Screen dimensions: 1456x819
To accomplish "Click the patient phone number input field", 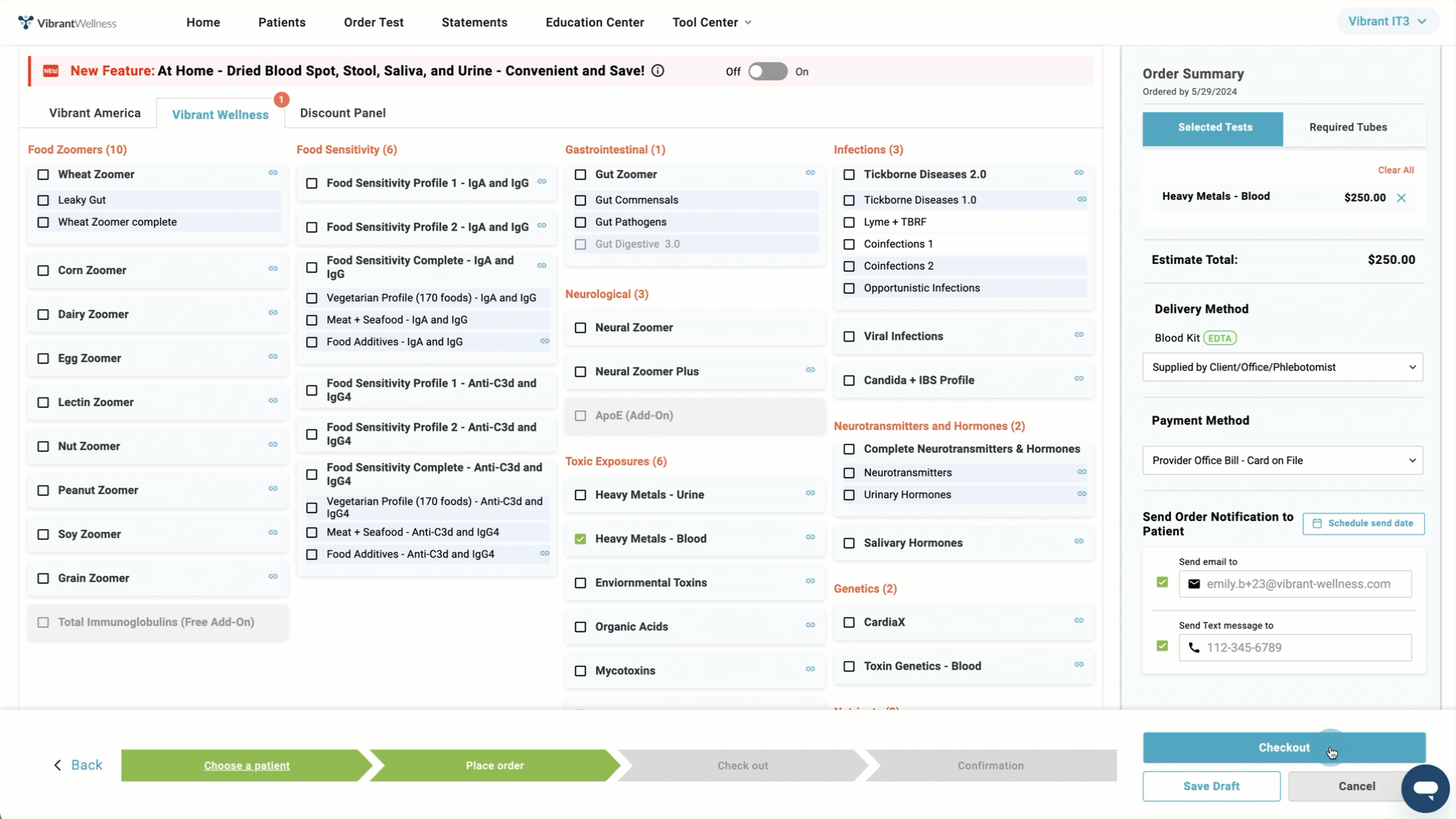I will pyautogui.click(x=1295, y=648).
